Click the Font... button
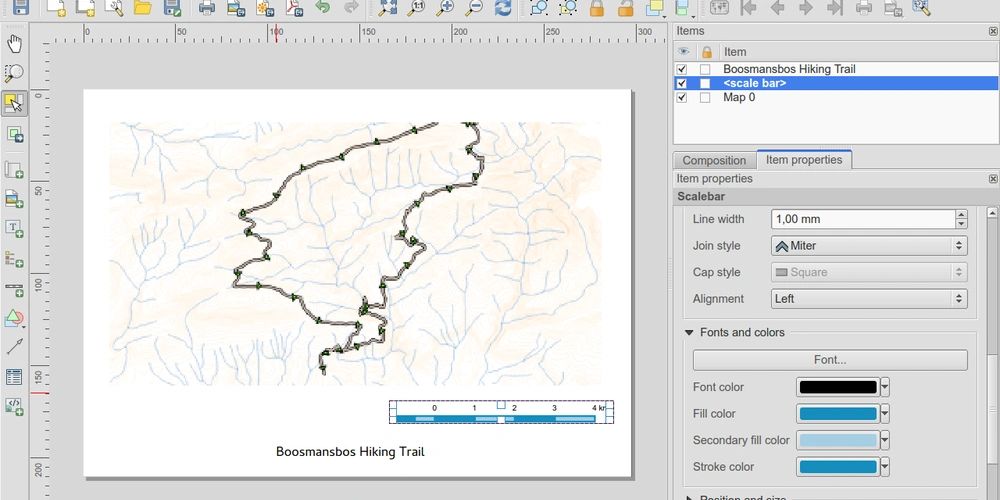Screen dimensions: 1000x500 click(830, 360)
